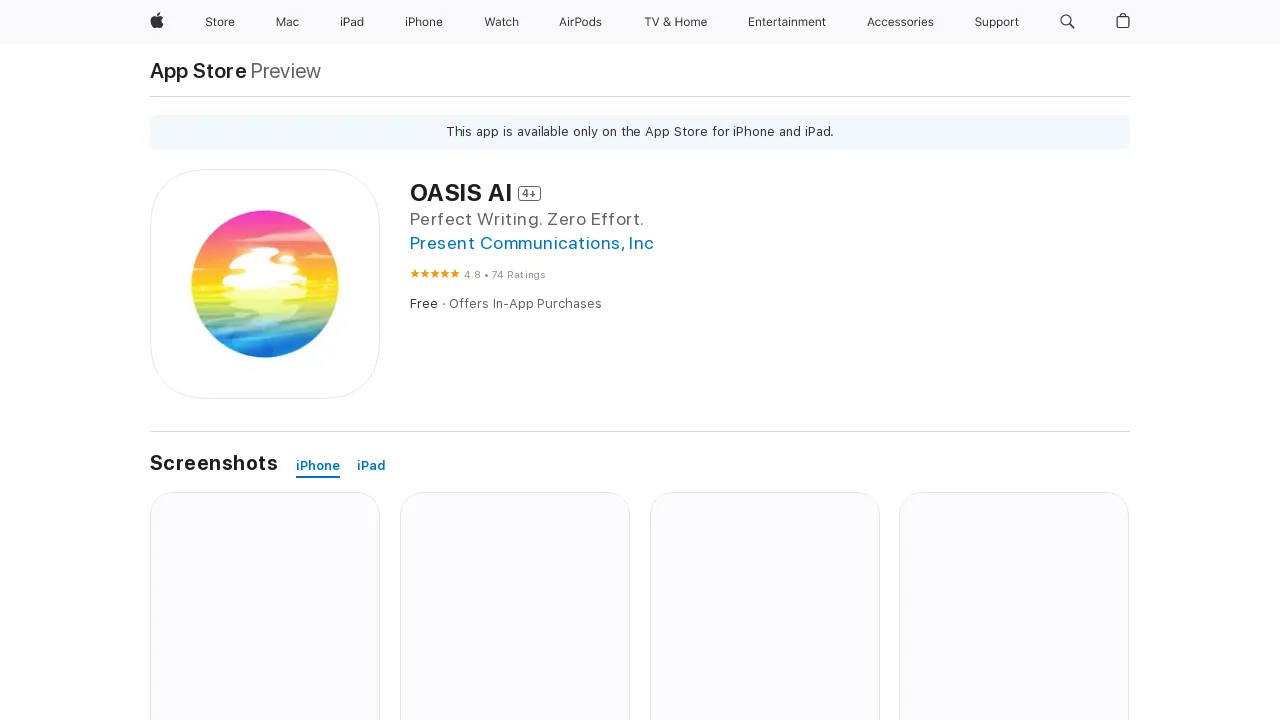Viewport: 1280px width, 720px height.
Task: Click the App Store Preview heading link
Action: point(197,71)
